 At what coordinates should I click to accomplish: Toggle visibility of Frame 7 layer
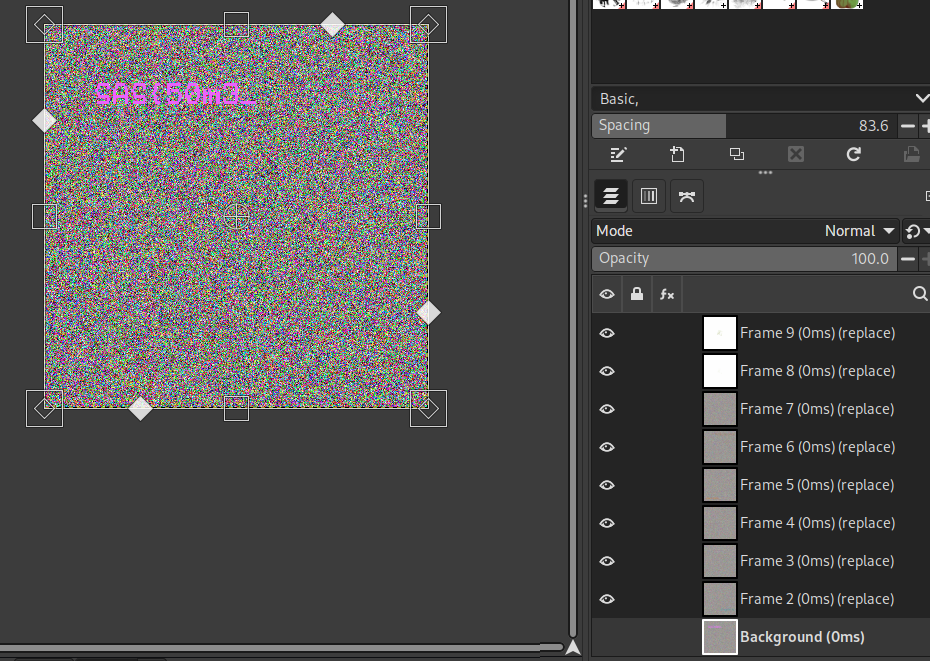(607, 409)
